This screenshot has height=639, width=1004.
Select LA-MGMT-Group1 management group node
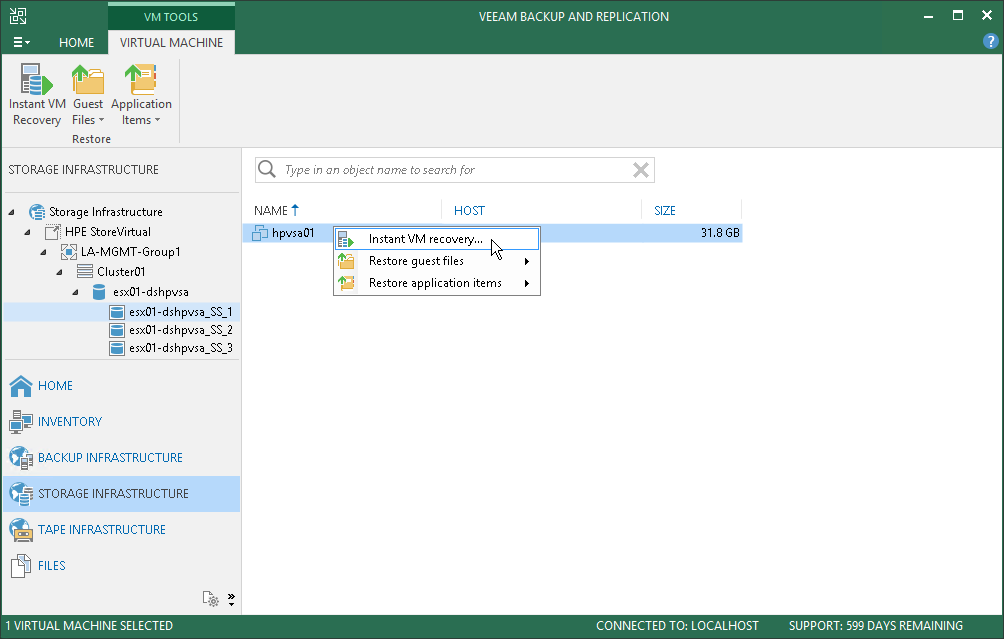pos(131,252)
